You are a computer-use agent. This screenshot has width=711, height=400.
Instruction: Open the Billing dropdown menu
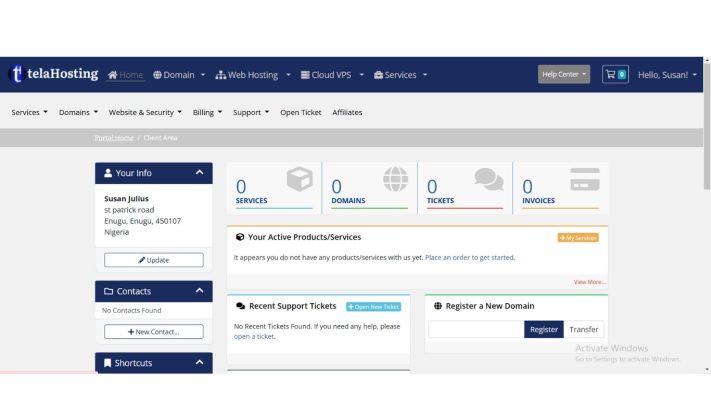207,112
